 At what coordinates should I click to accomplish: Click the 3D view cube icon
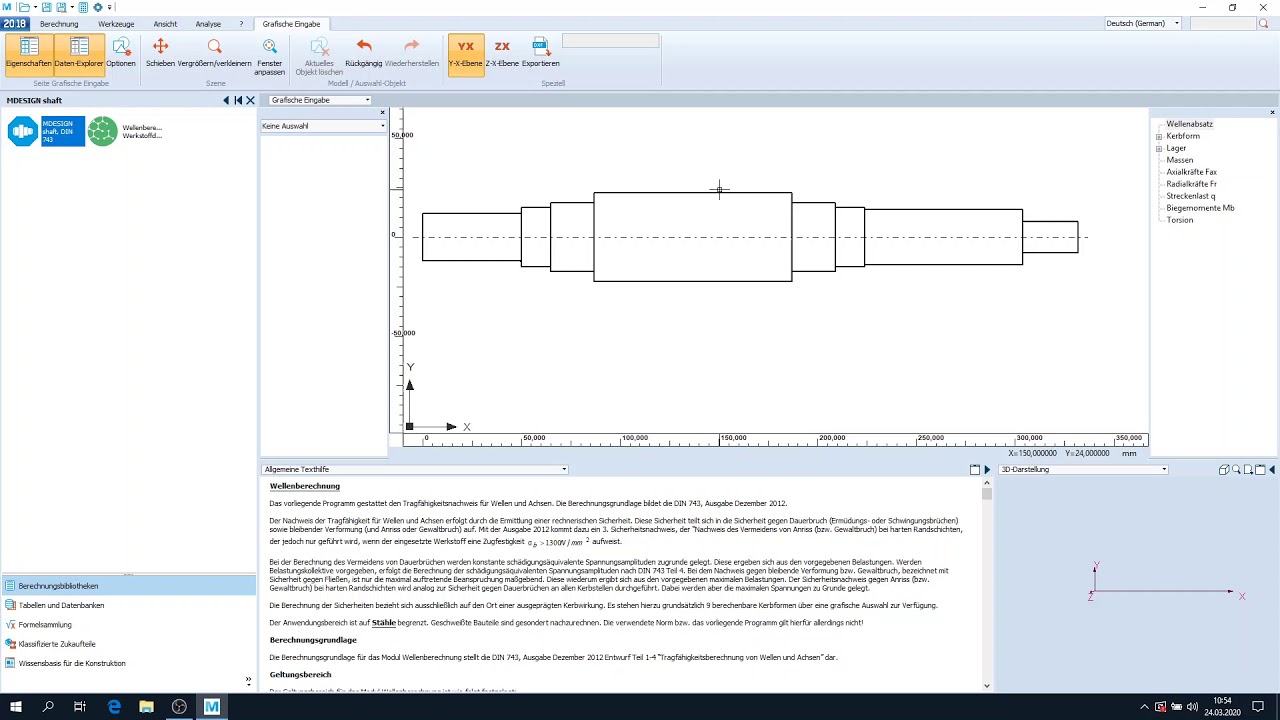coord(1224,469)
